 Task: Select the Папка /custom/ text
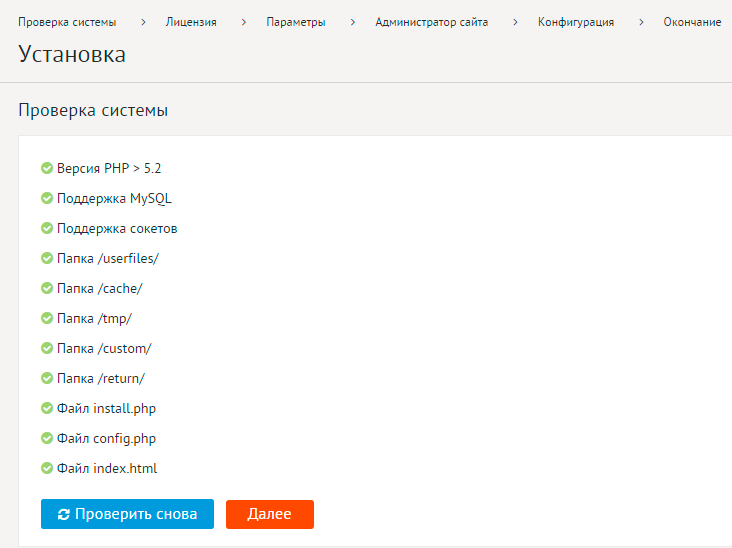[x=104, y=348]
